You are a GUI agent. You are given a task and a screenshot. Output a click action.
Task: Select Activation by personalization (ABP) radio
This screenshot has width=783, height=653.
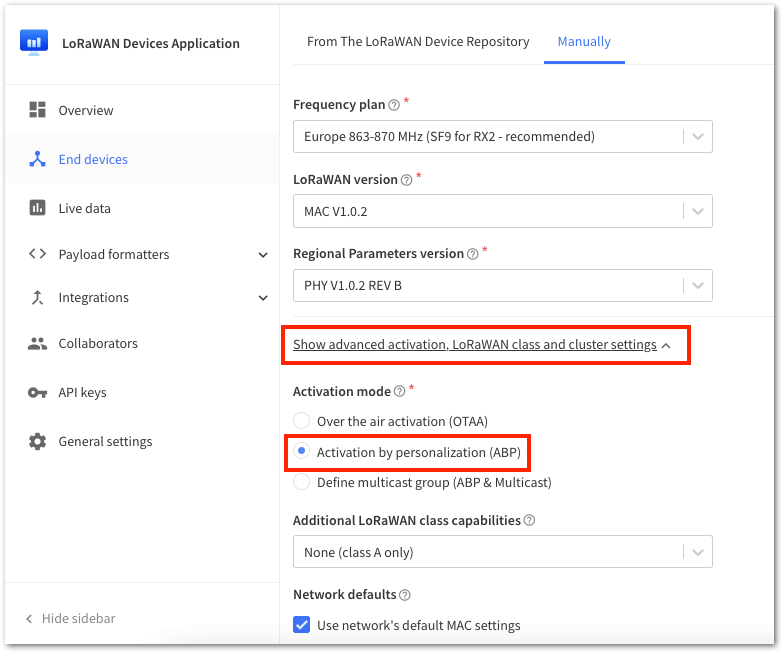pyautogui.click(x=302, y=451)
